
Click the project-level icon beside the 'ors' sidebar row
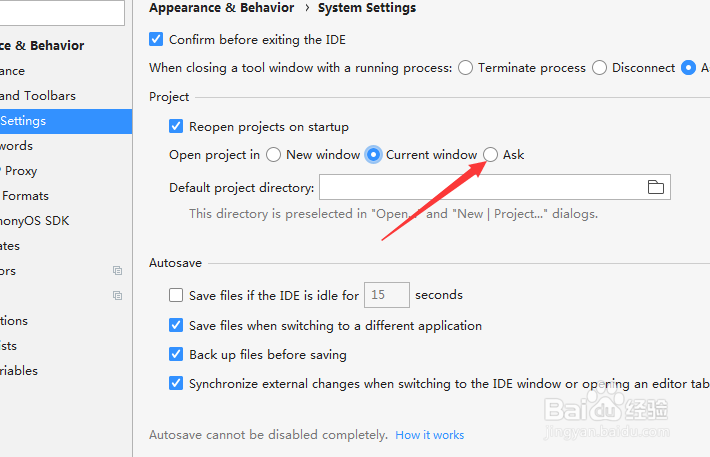(x=117, y=271)
